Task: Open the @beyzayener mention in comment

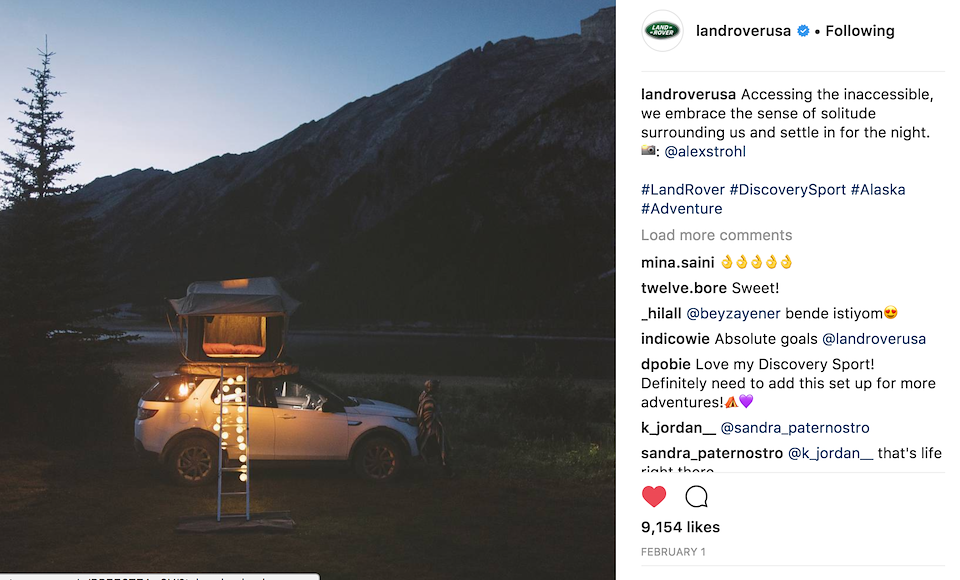Action: (x=733, y=313)
